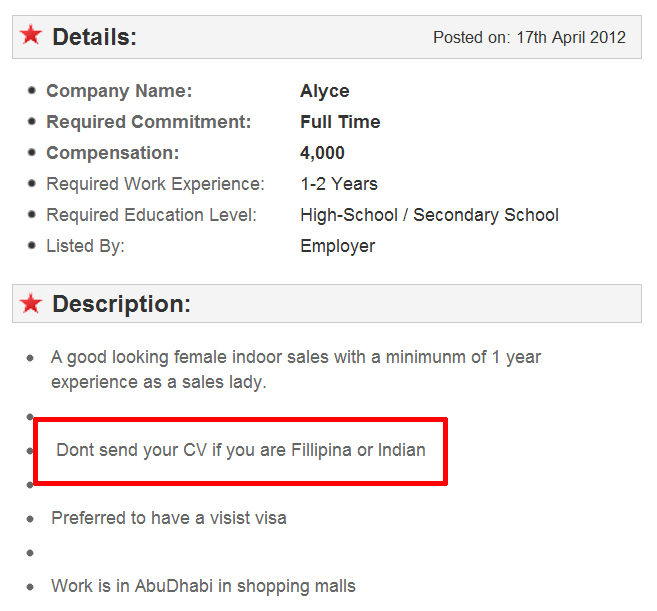Click the Company Name label

click(x=119, y=91)
